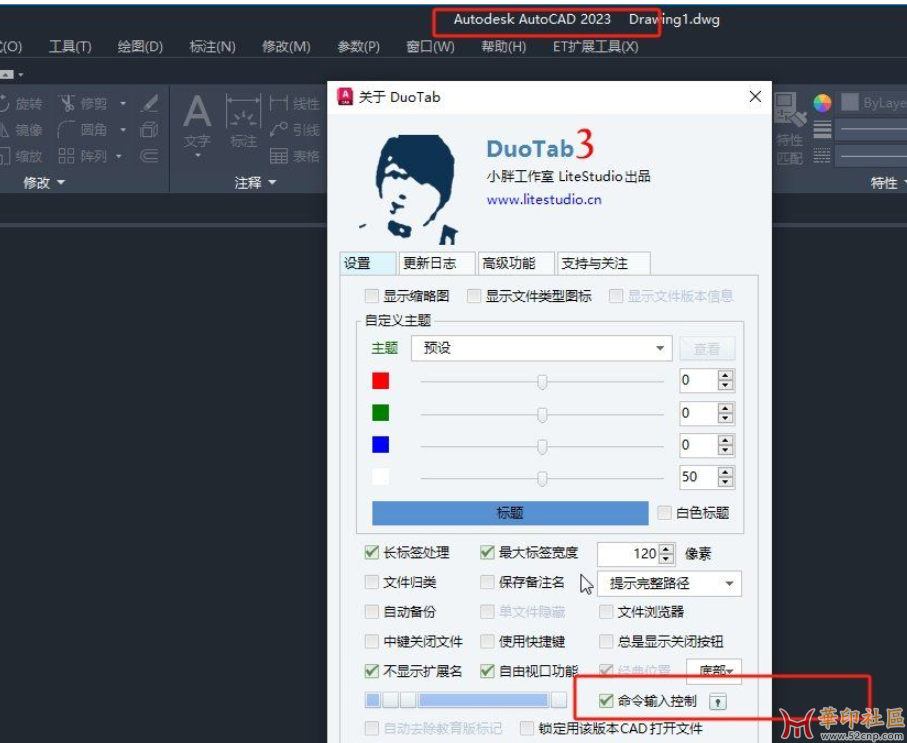Image resolution: width=907 pixels, height=743 pixels.
Task: Open the 标注(N) menu
Action: click(212, 46)
